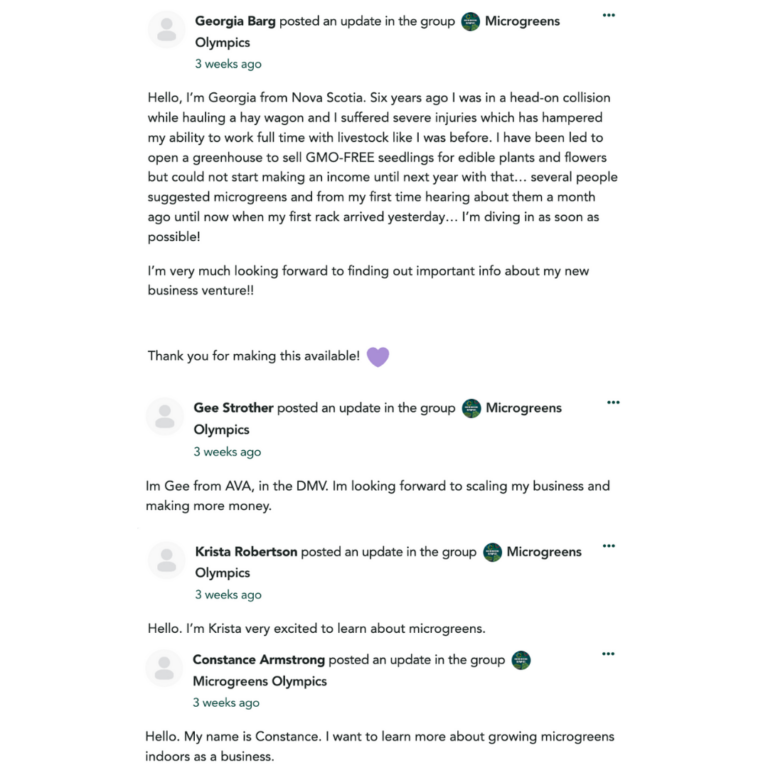Click "3 weeks ago" timestamp on Georgia's post
768x768 pixels.
point(228,64)
